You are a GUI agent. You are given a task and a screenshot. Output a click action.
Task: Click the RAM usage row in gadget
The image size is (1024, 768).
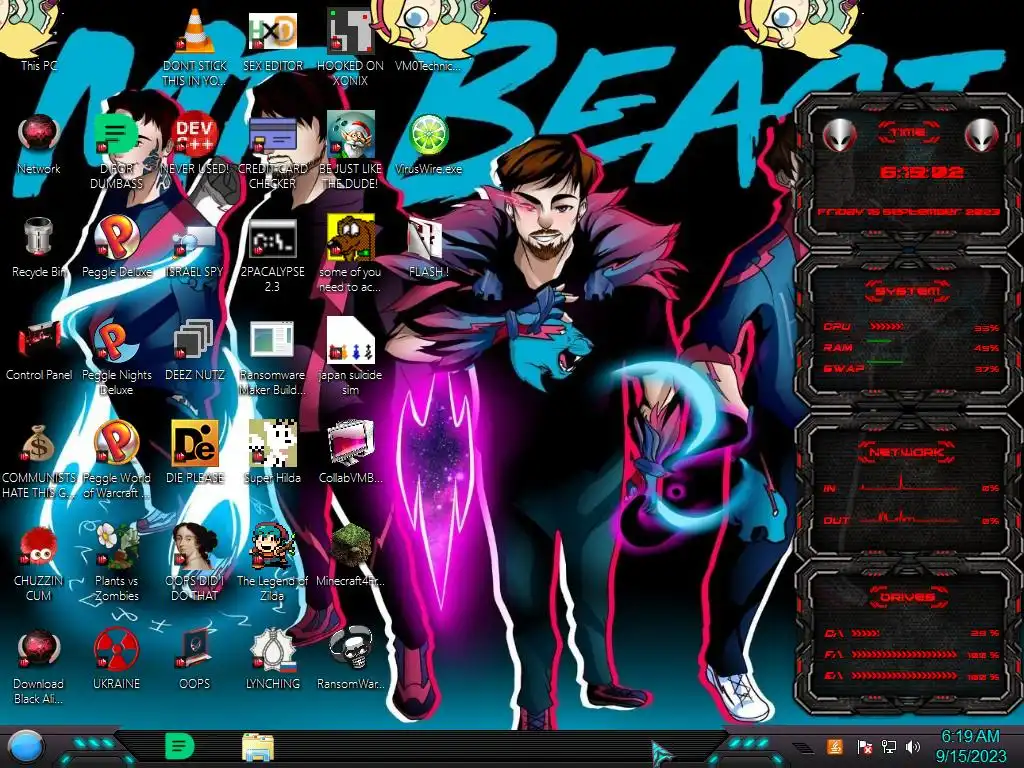coord(912,347)
